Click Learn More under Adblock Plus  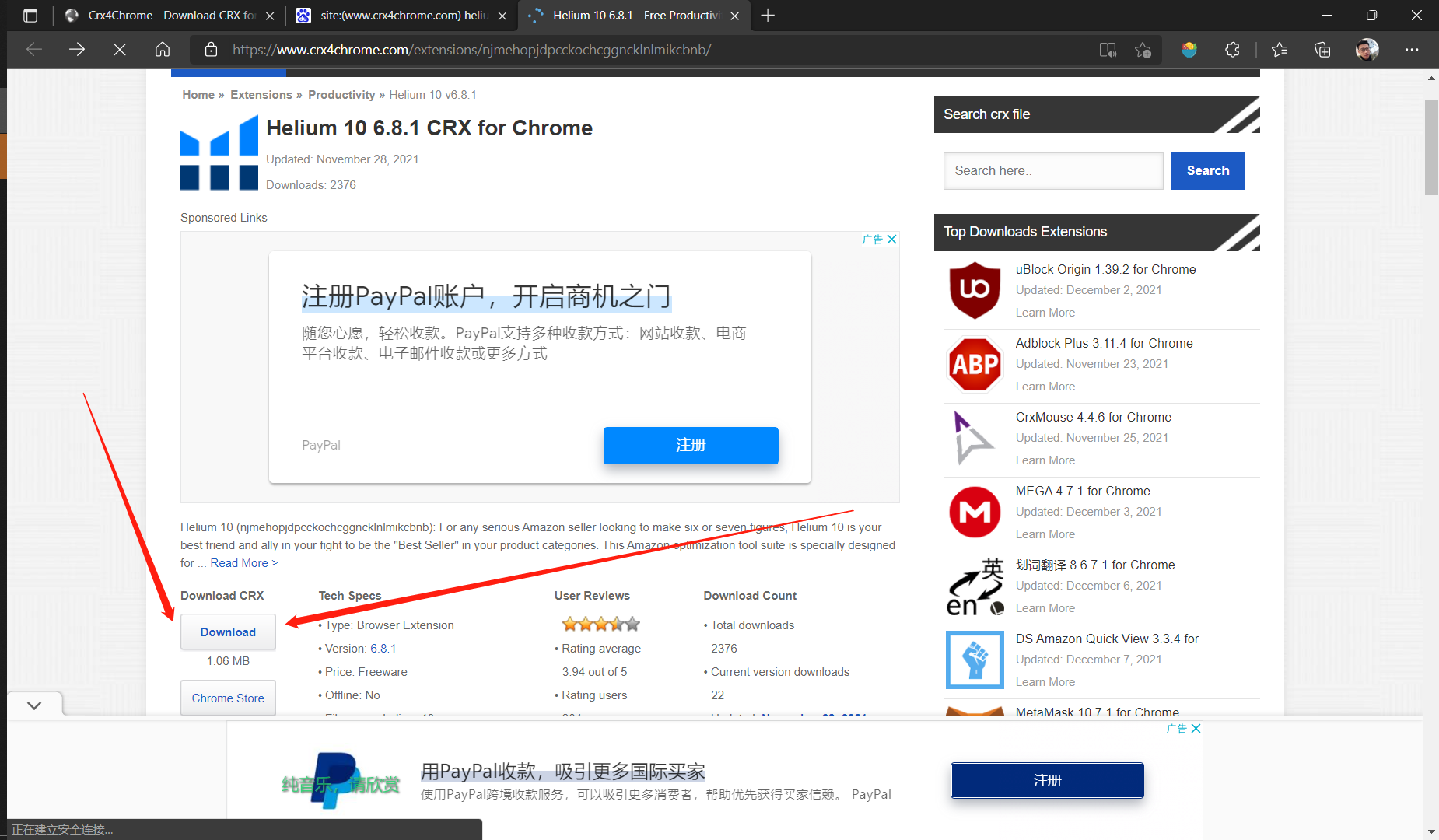[x=1045, y=387]
